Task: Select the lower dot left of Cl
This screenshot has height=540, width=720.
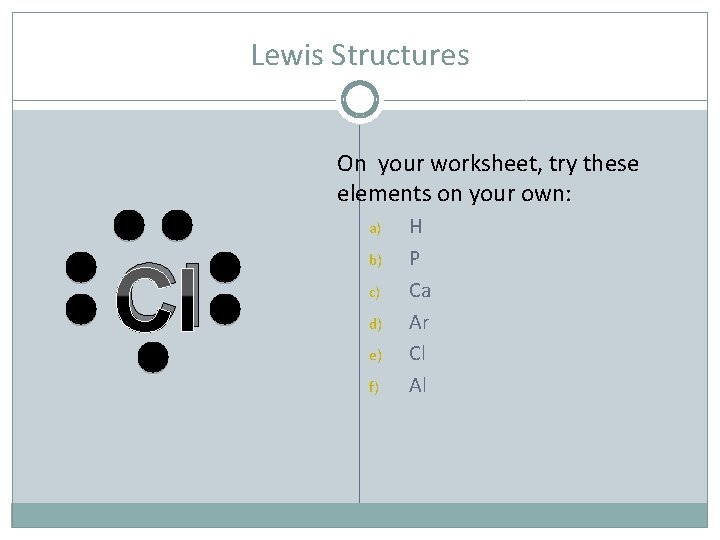Action: click(x=81, y=308)
